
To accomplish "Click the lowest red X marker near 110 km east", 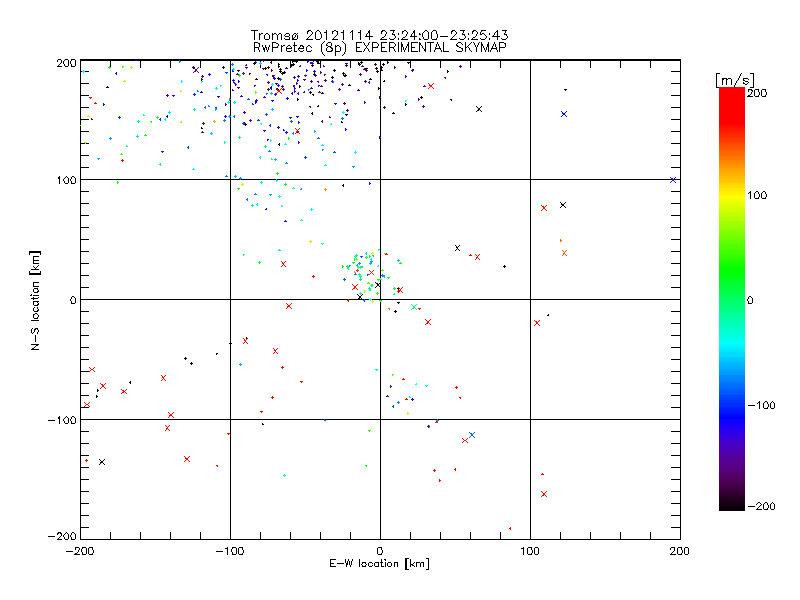I will point(544,494).
